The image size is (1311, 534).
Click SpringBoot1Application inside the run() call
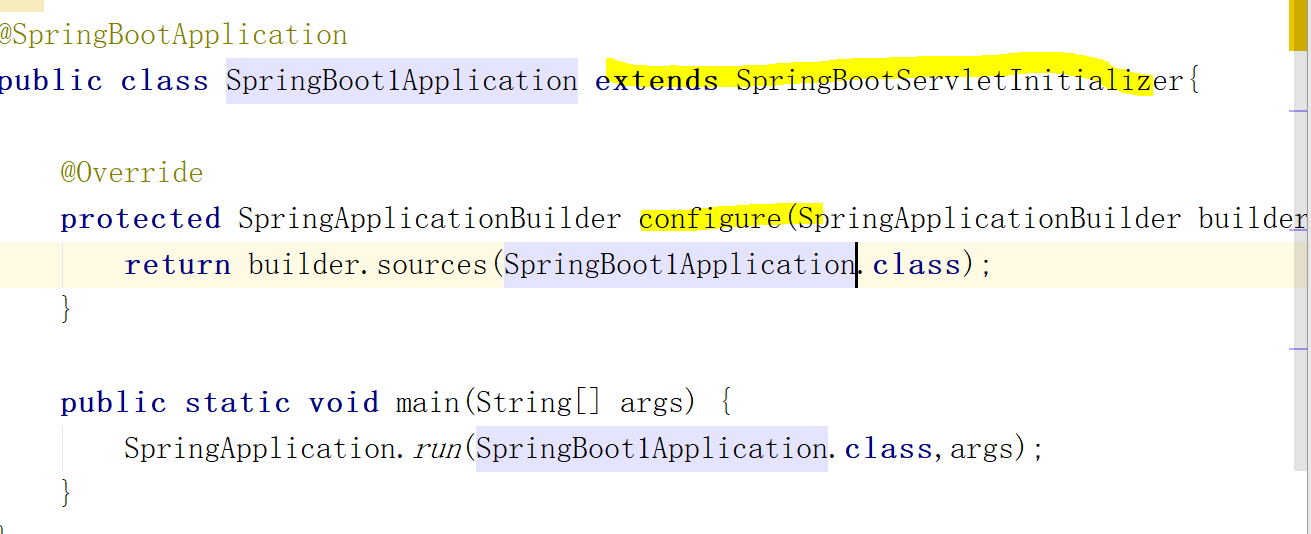(x=651, y=449)
